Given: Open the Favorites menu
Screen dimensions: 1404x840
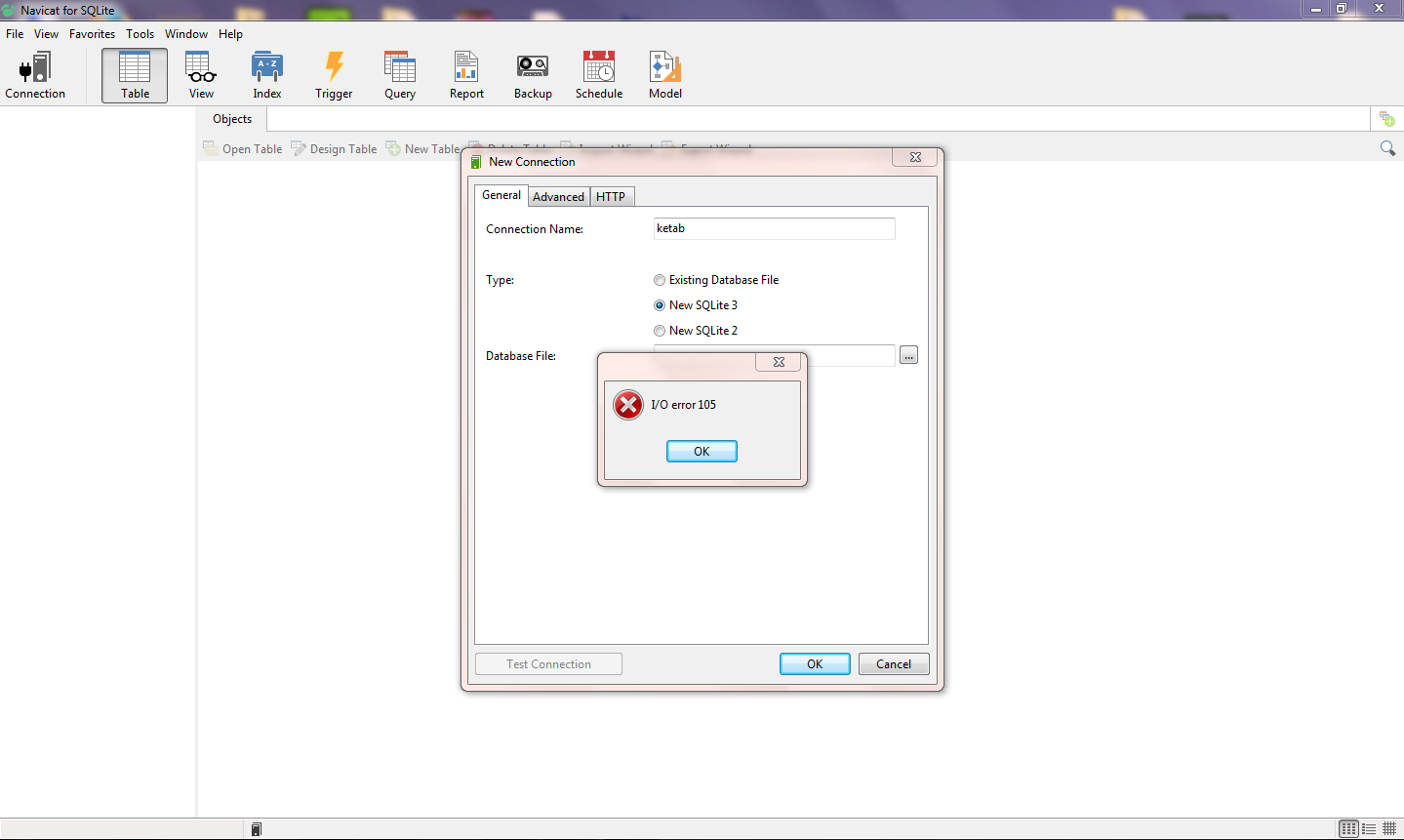Looking at the screenshot, I should pos(92,34).
